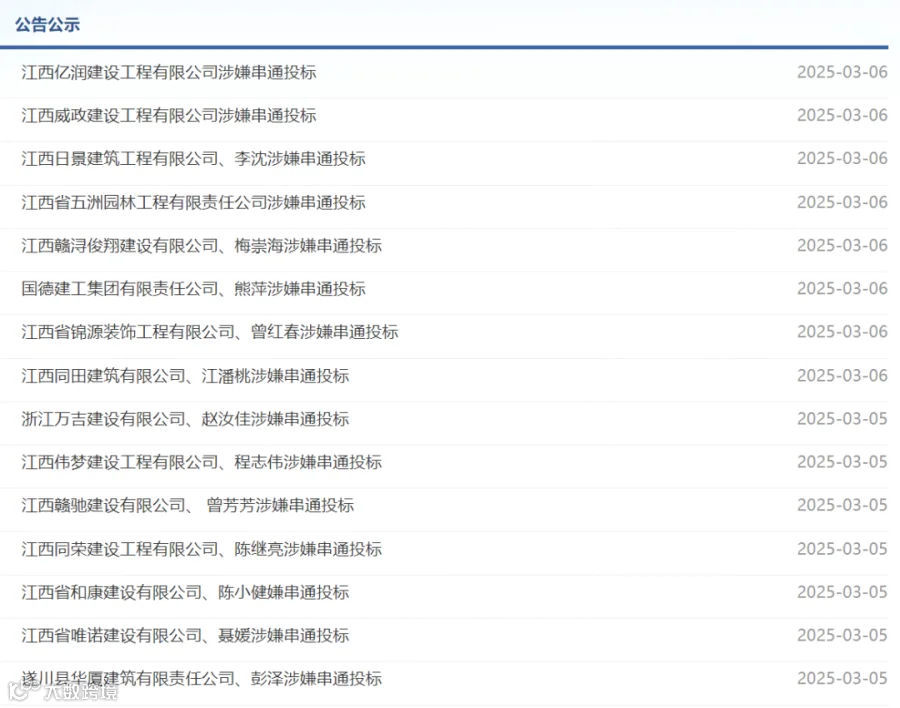The image size is (900, 708).
Task: Select date 2025-03-05 on 江西赣驰 row
Action: [842, 505]
